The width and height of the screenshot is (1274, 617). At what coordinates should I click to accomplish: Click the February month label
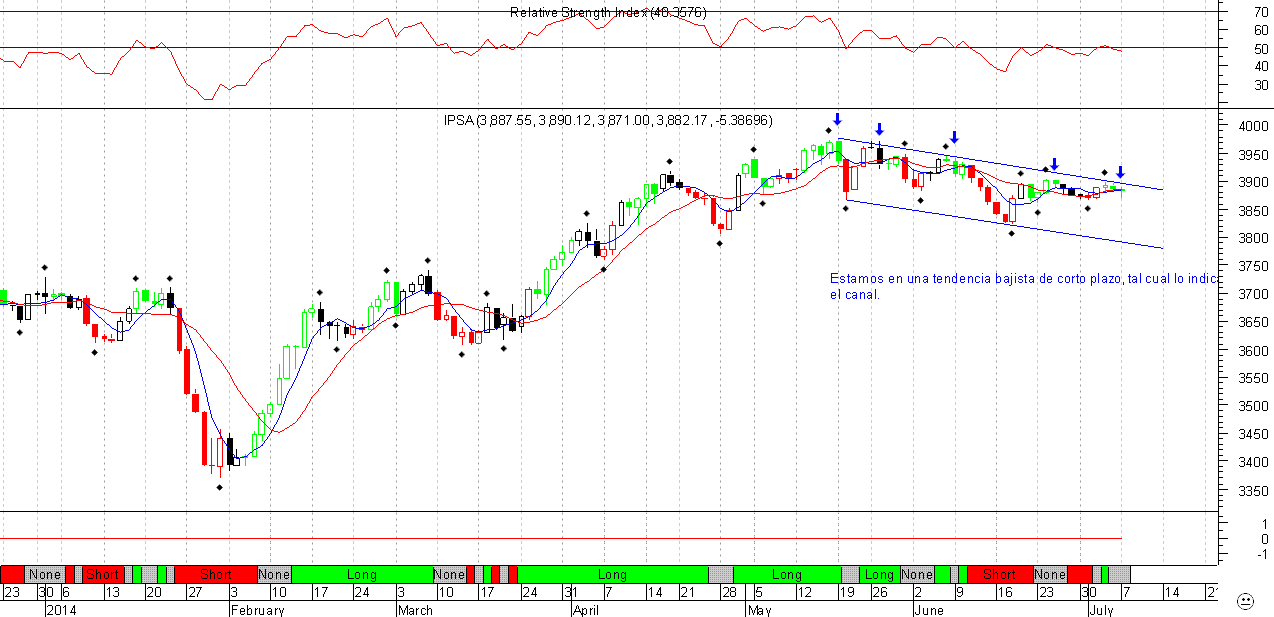(259, 609)
